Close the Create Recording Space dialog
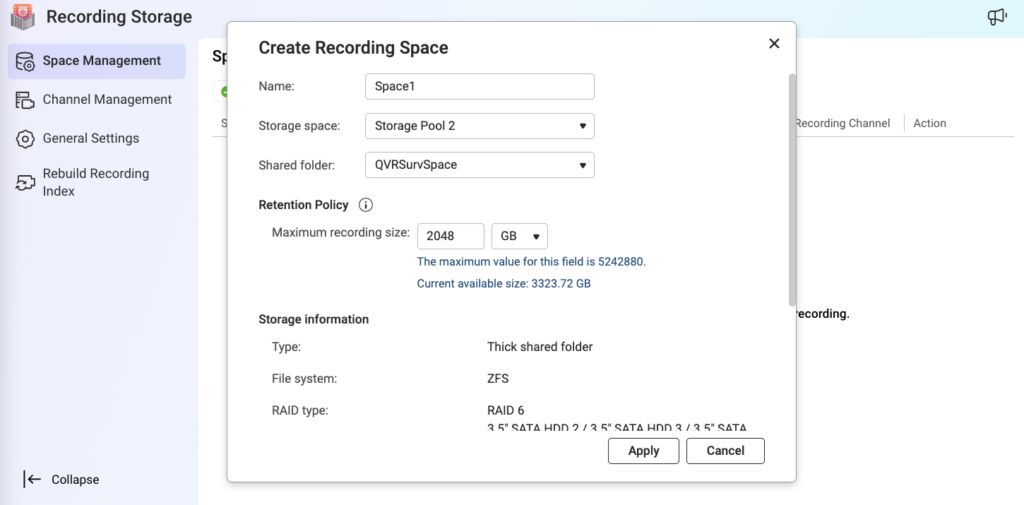Viewport: 1024px width, 505px height. 773,44
